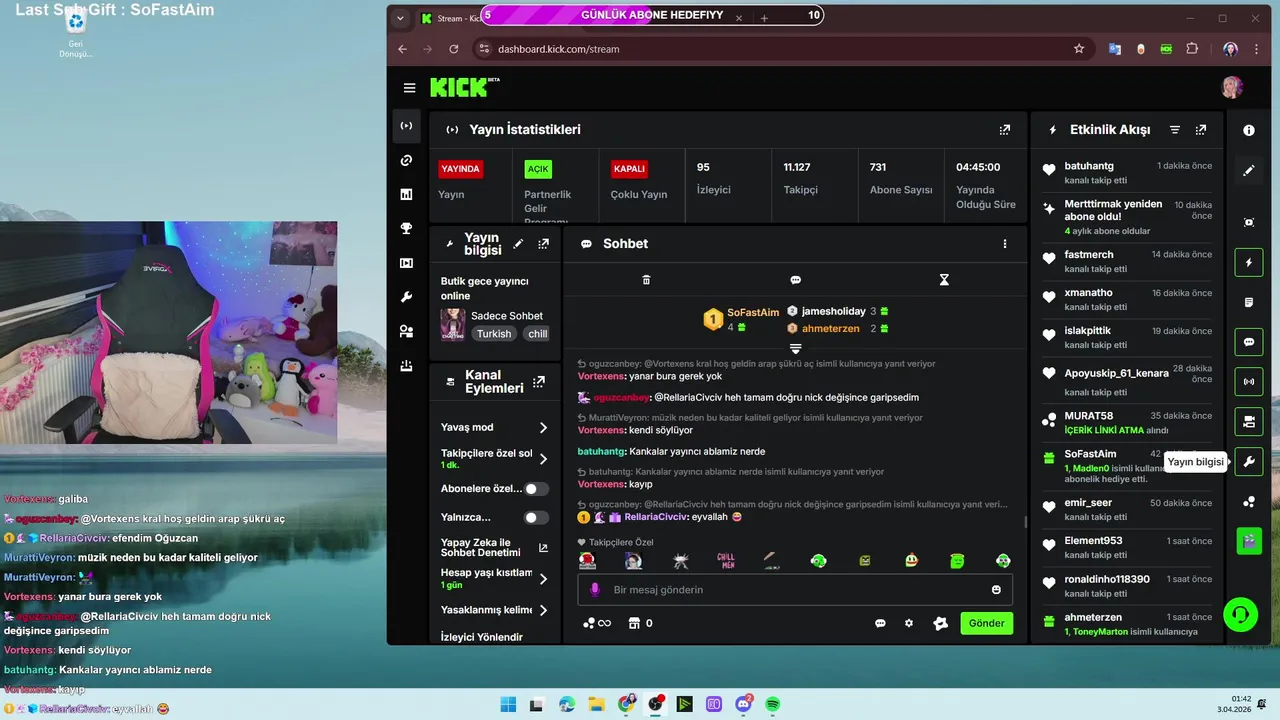Click the pencil edit icon in right toolbar
This screenshot has width=1280, height=720.
tap(1249, 171)
